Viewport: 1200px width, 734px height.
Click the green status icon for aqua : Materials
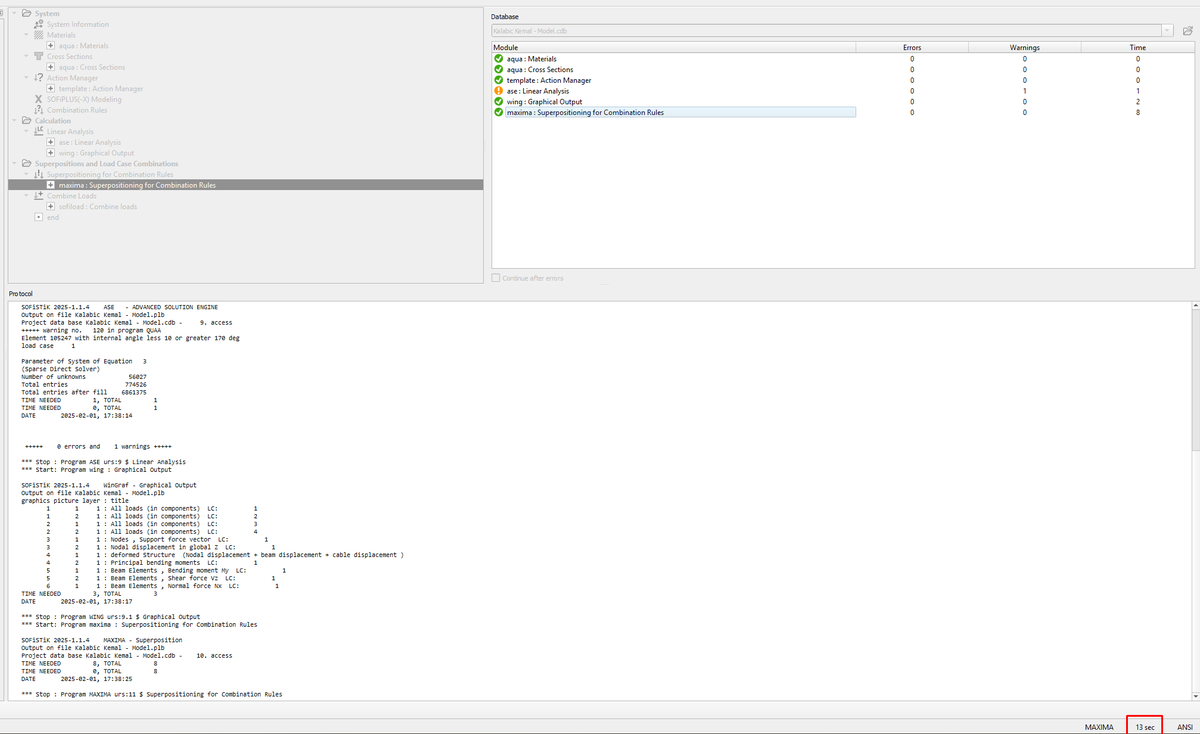(498, 59)
